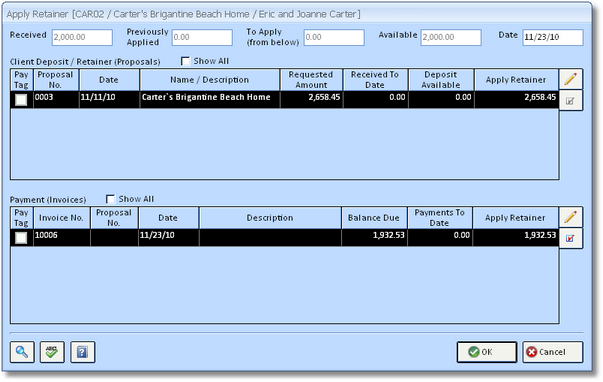
Task: Select invoice date 11/23/10 cell
Action: (168, 237)
